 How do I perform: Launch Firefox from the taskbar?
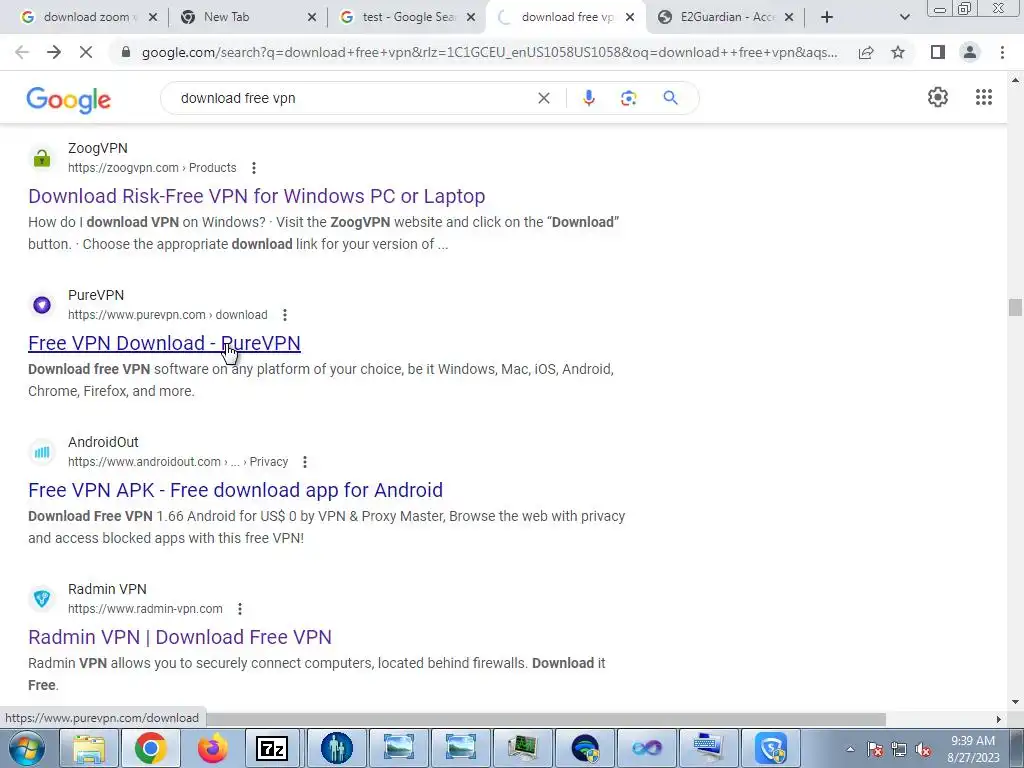click(x=212, y=748)
